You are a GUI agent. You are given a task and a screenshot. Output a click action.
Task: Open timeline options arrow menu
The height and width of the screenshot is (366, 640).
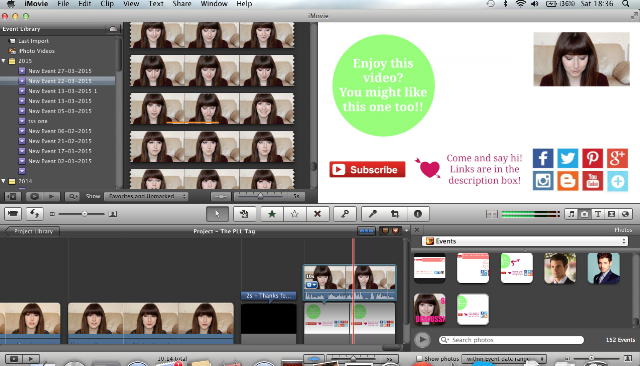[407, 231]
